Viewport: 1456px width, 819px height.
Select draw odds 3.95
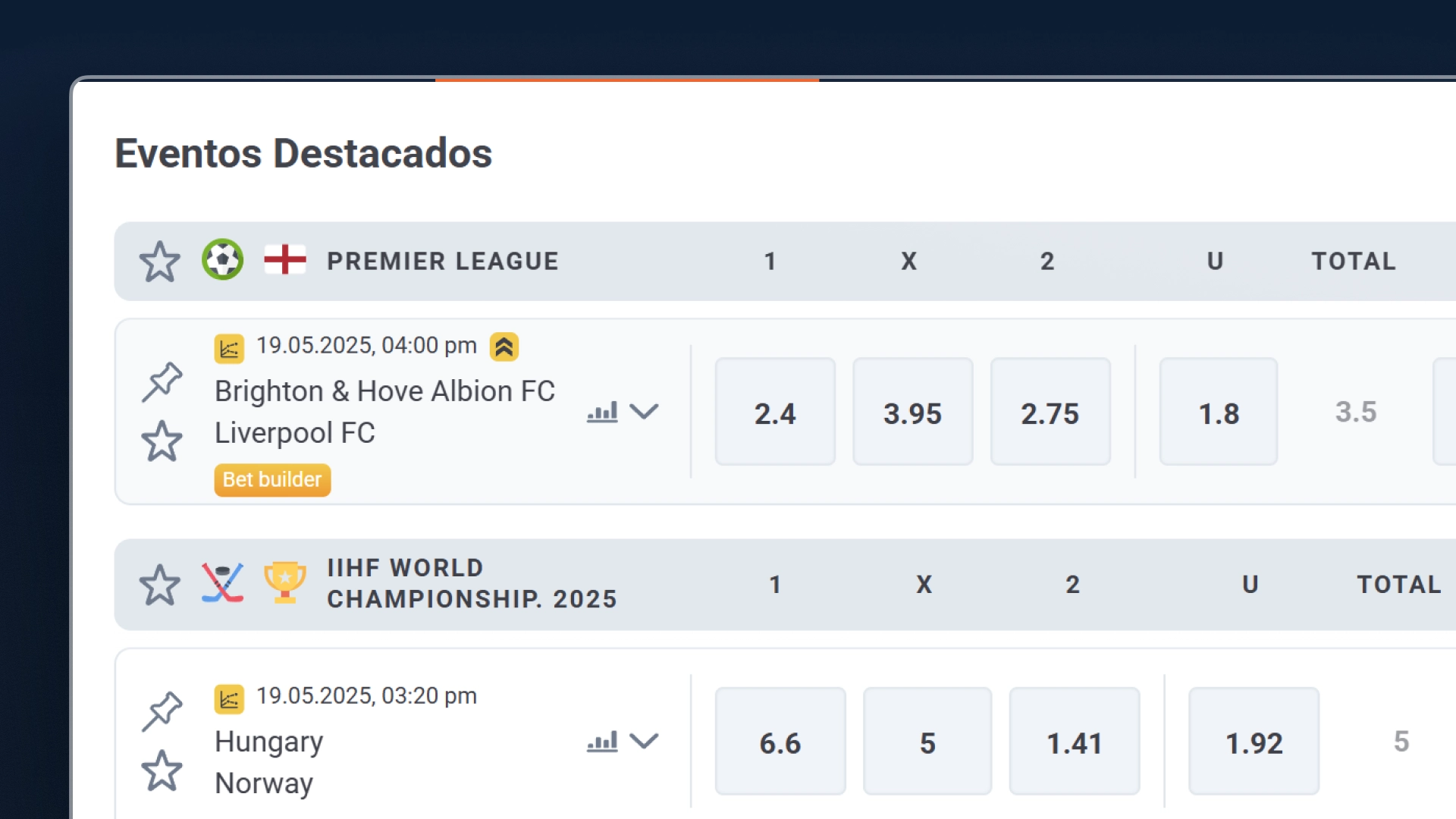click(913, 412)
